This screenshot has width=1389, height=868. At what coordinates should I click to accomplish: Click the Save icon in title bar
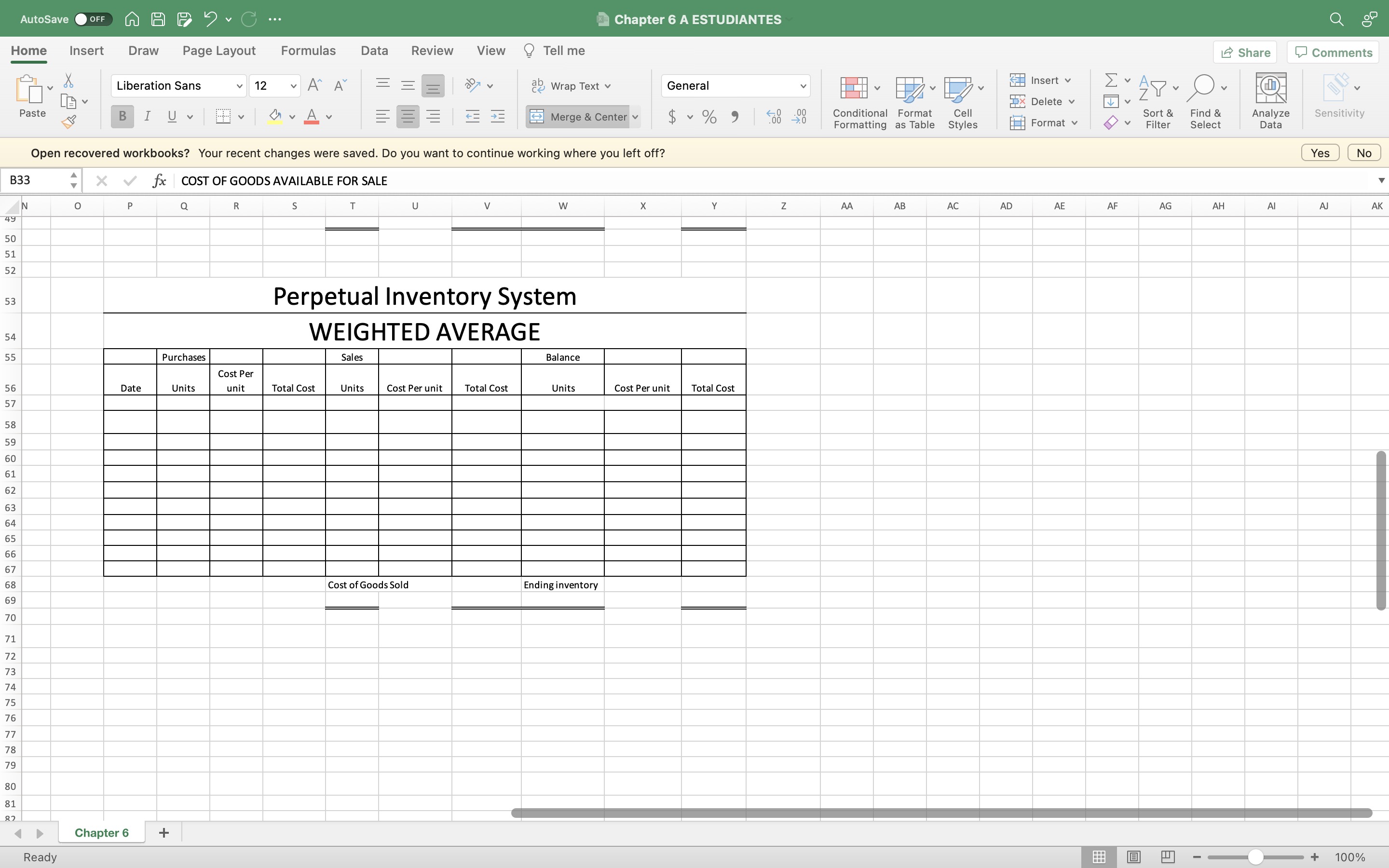pos(158,19)
